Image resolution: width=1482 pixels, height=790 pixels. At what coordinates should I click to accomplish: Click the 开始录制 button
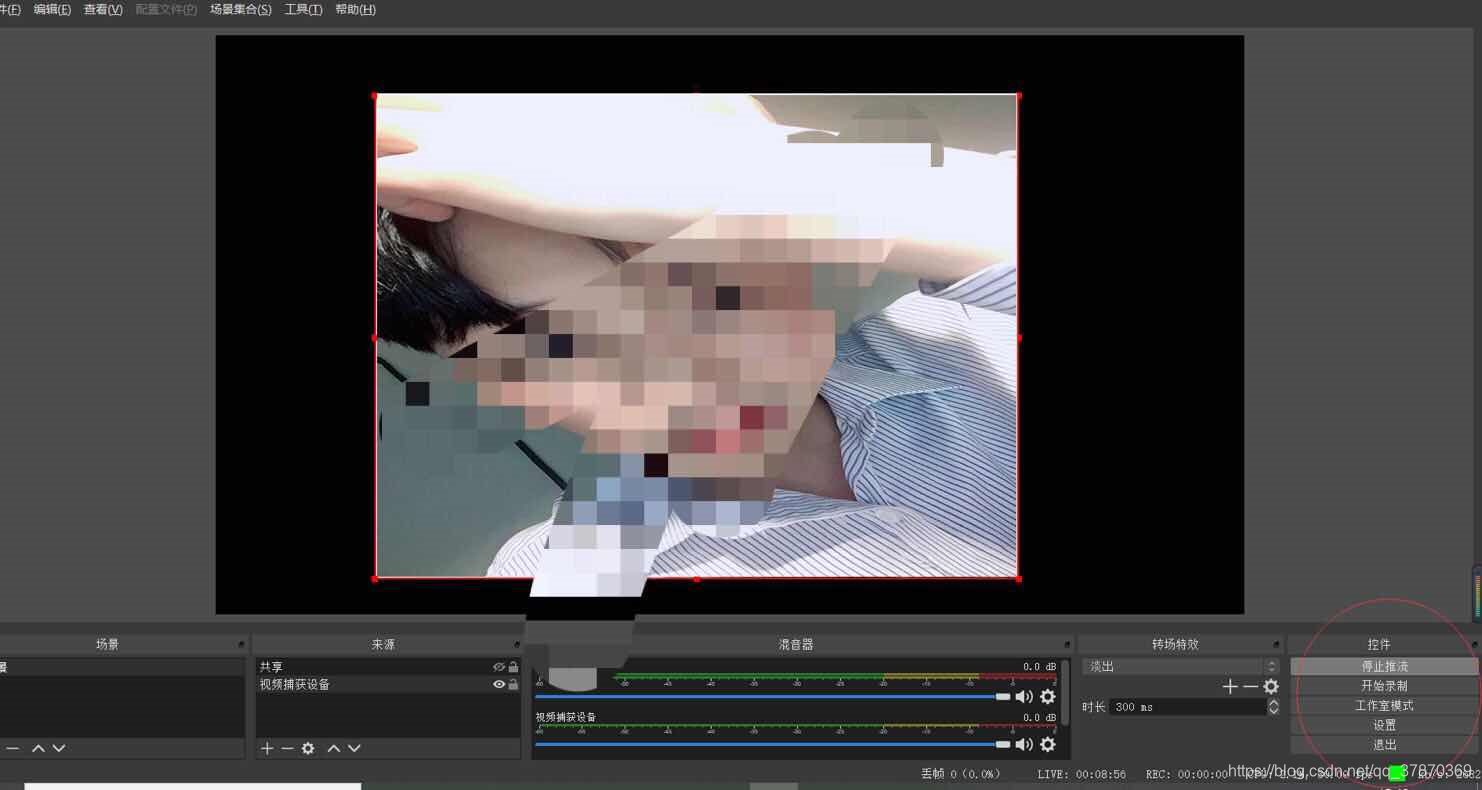(x=1384, y=686)
